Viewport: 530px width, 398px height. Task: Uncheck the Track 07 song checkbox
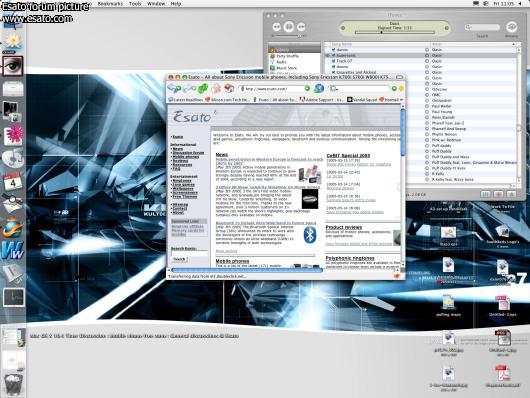point(333,61)
